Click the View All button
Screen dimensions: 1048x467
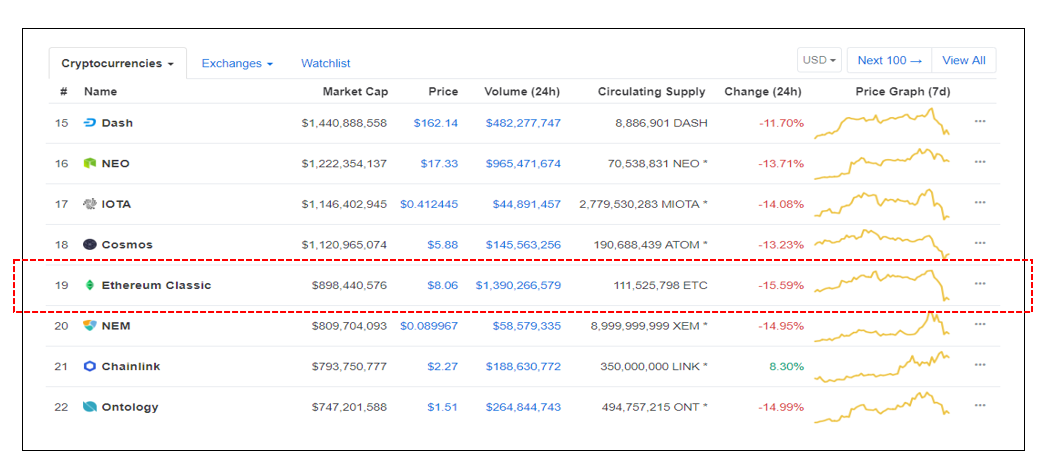(963, 60)
